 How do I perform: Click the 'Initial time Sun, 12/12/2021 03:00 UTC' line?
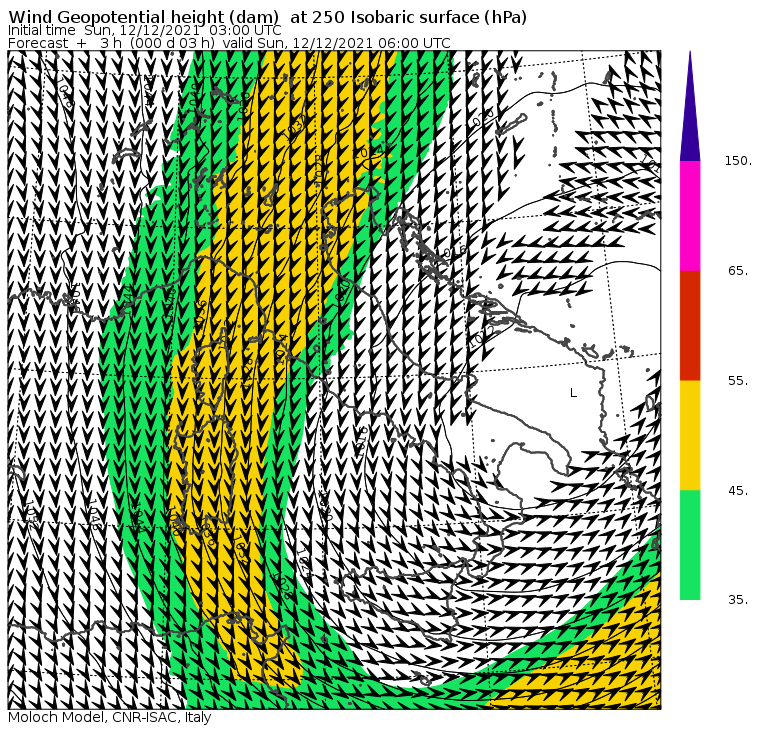(144, 30)
